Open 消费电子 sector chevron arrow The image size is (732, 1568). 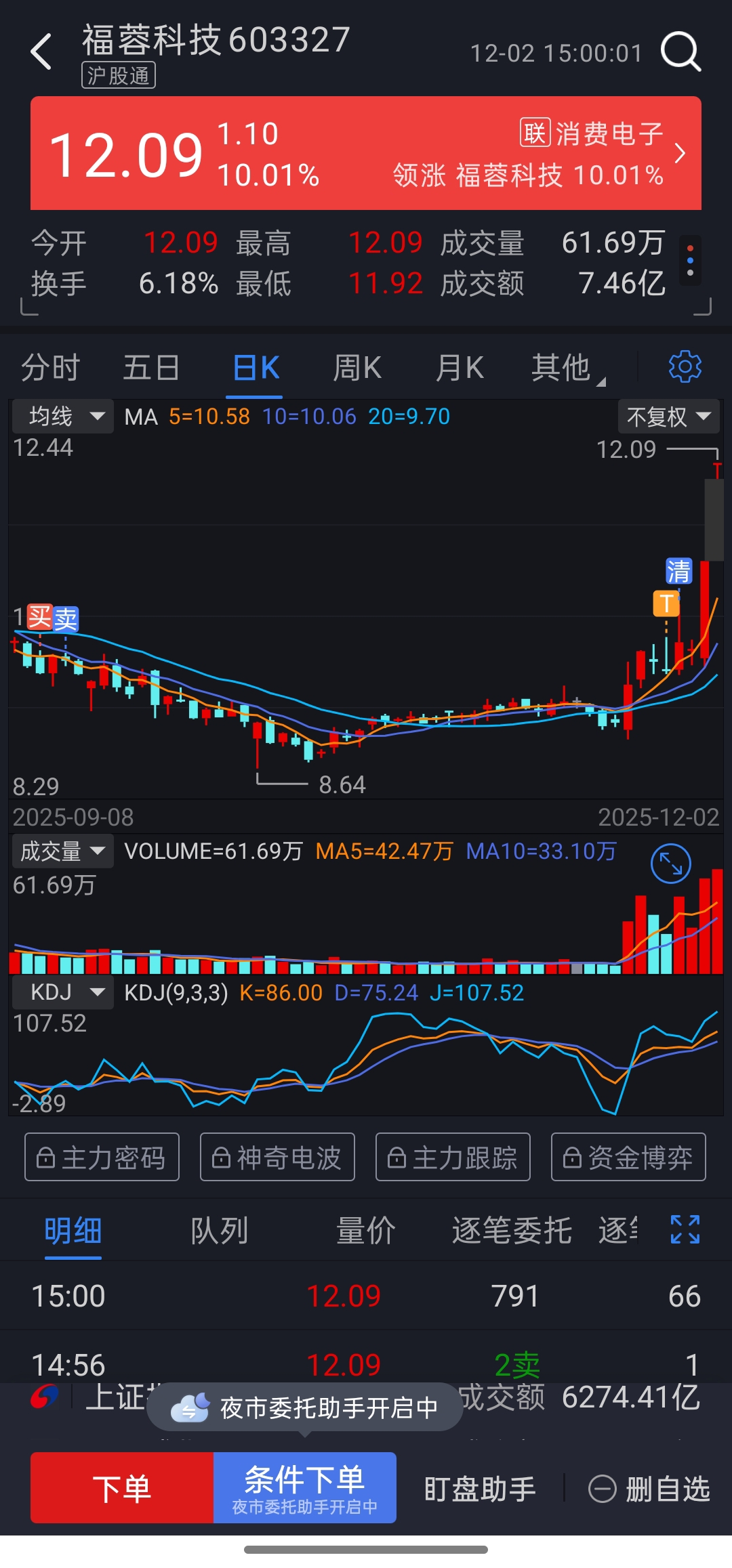680,154
